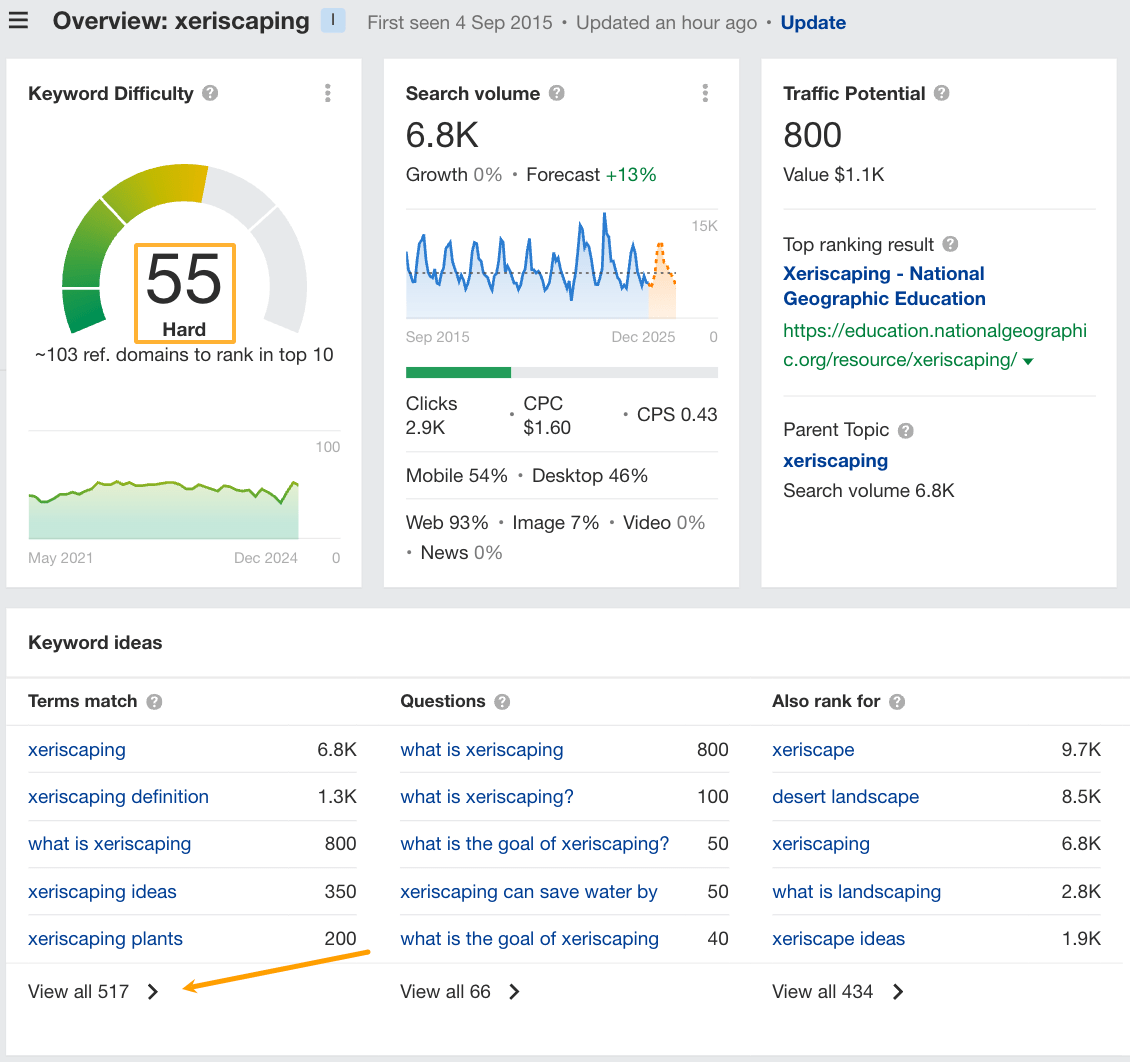Screen dimensions: 1130x1062
Task: Click the Terms match help icon
Action: [x=153, y=701]
